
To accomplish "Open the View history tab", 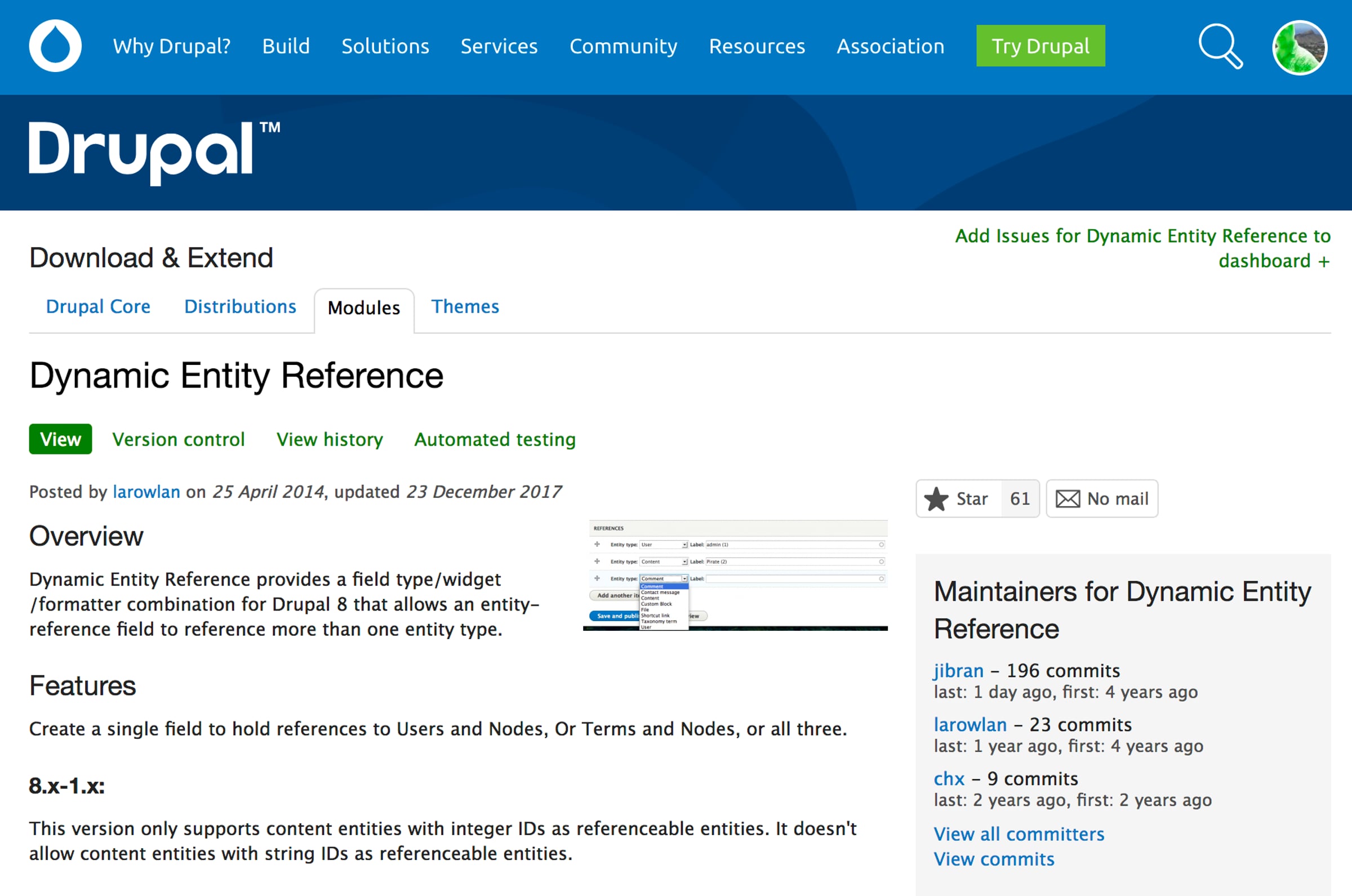I will [330, 439].
